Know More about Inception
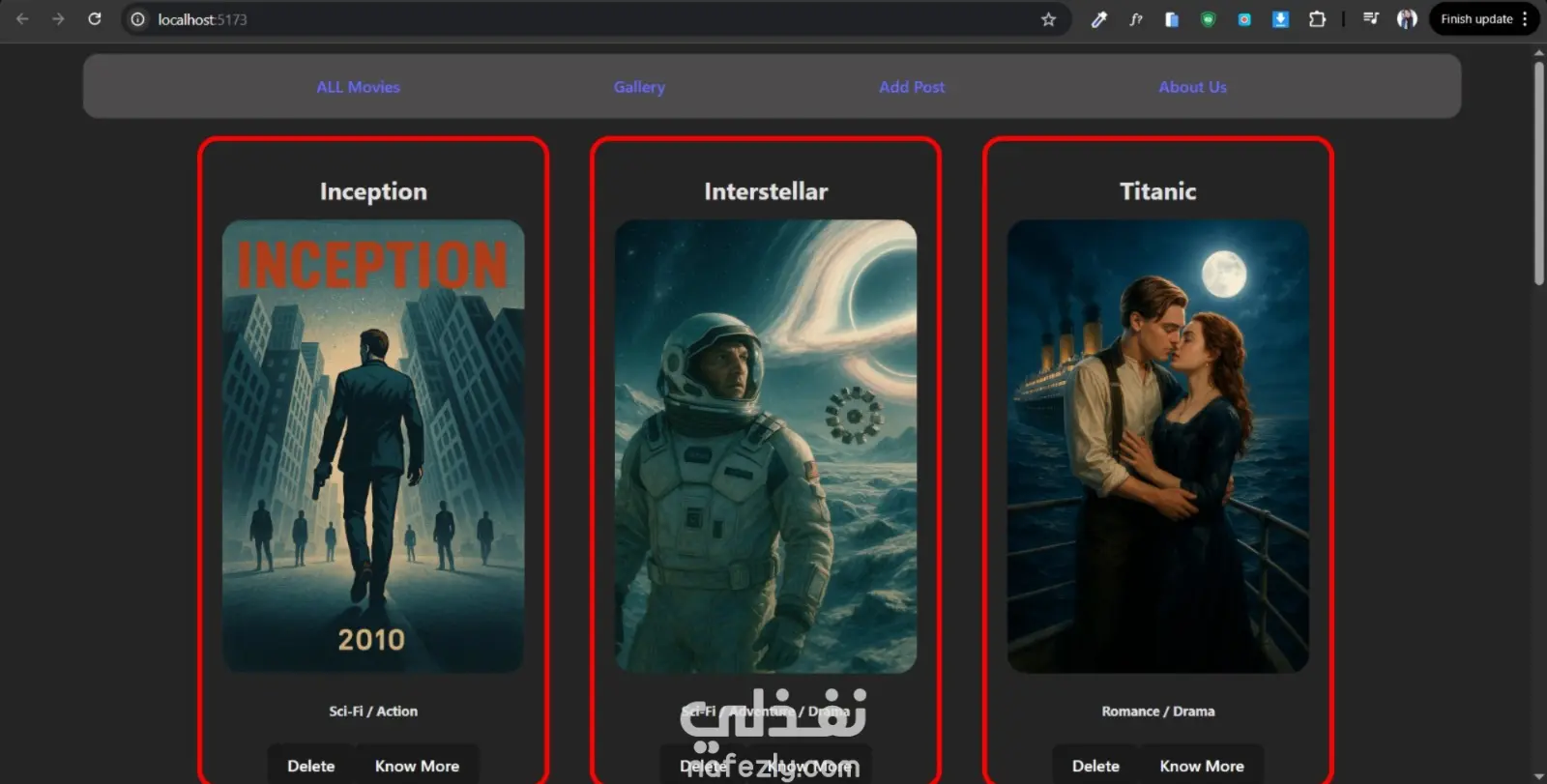1547x784 pixels. [x=417, y=766]
